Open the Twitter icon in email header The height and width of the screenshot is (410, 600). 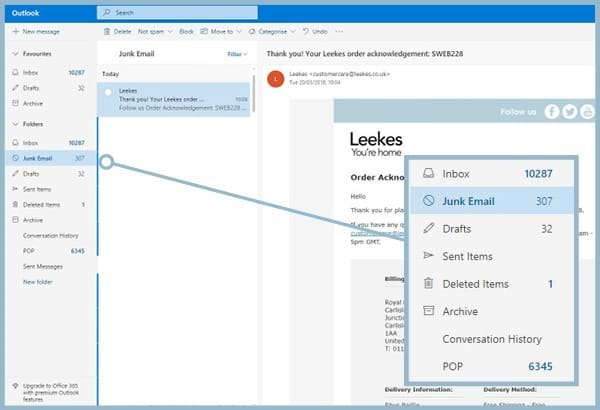point(570,111)
